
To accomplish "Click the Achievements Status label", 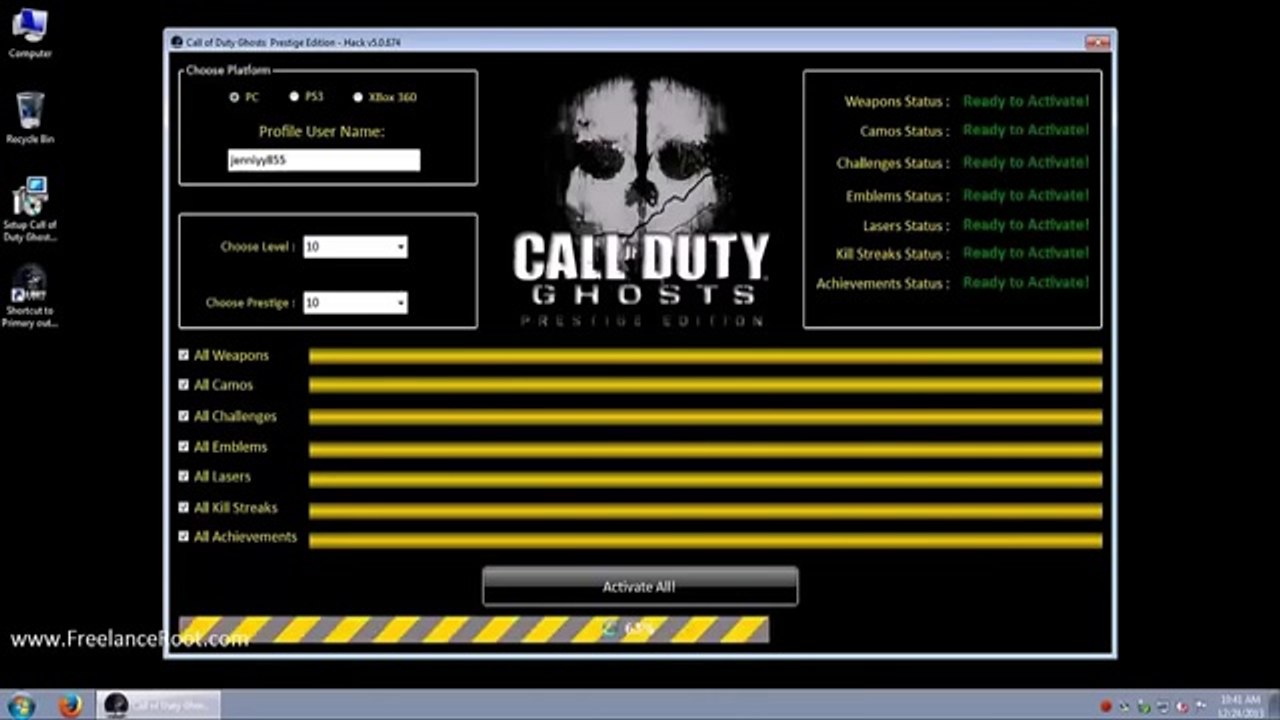I will tap(883, 284).
